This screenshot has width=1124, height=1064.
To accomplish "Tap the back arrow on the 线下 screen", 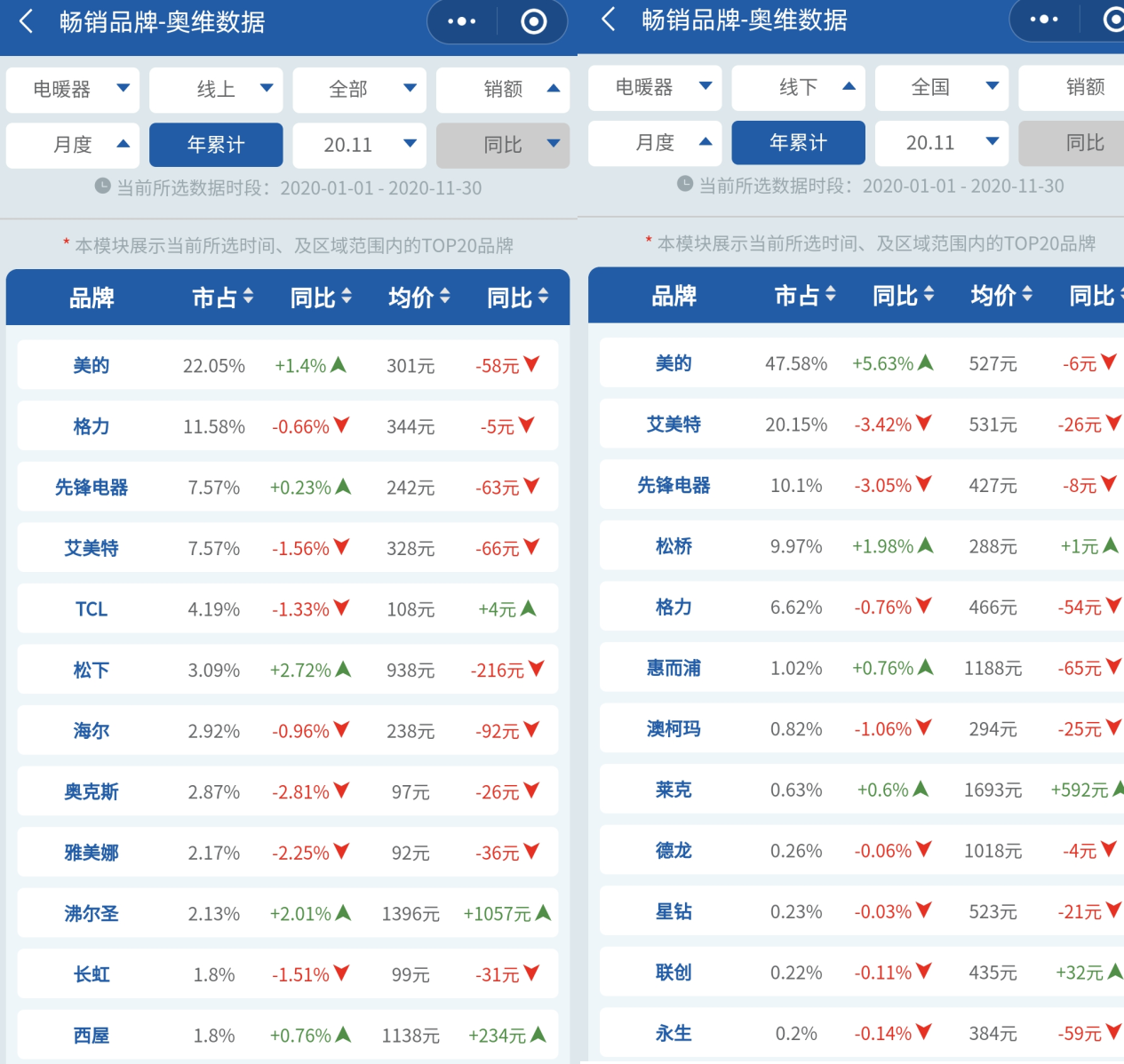I will coord(609,20).
